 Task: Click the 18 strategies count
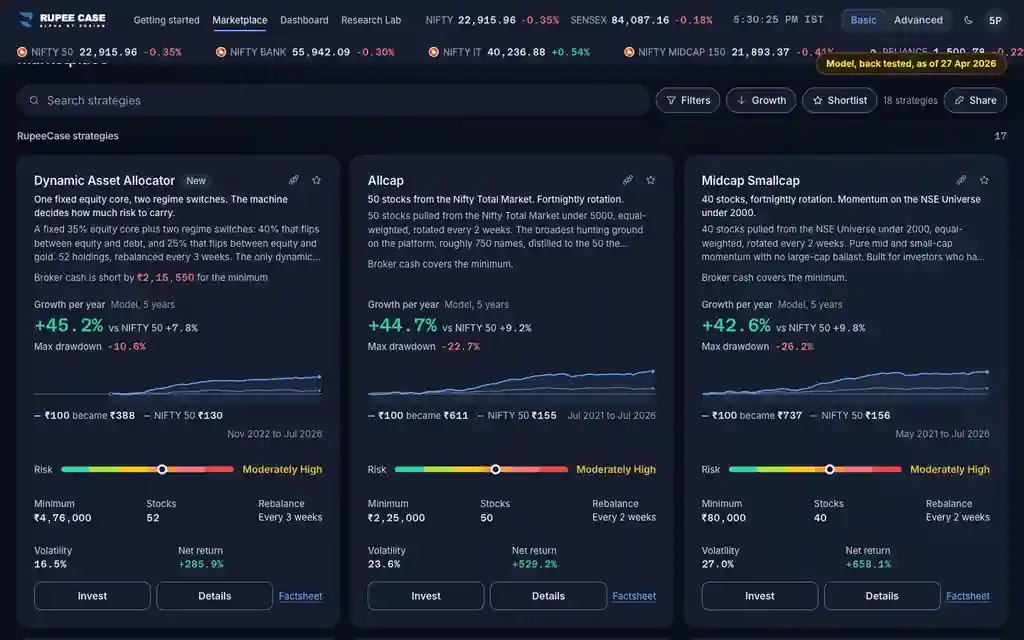(910, 101)
